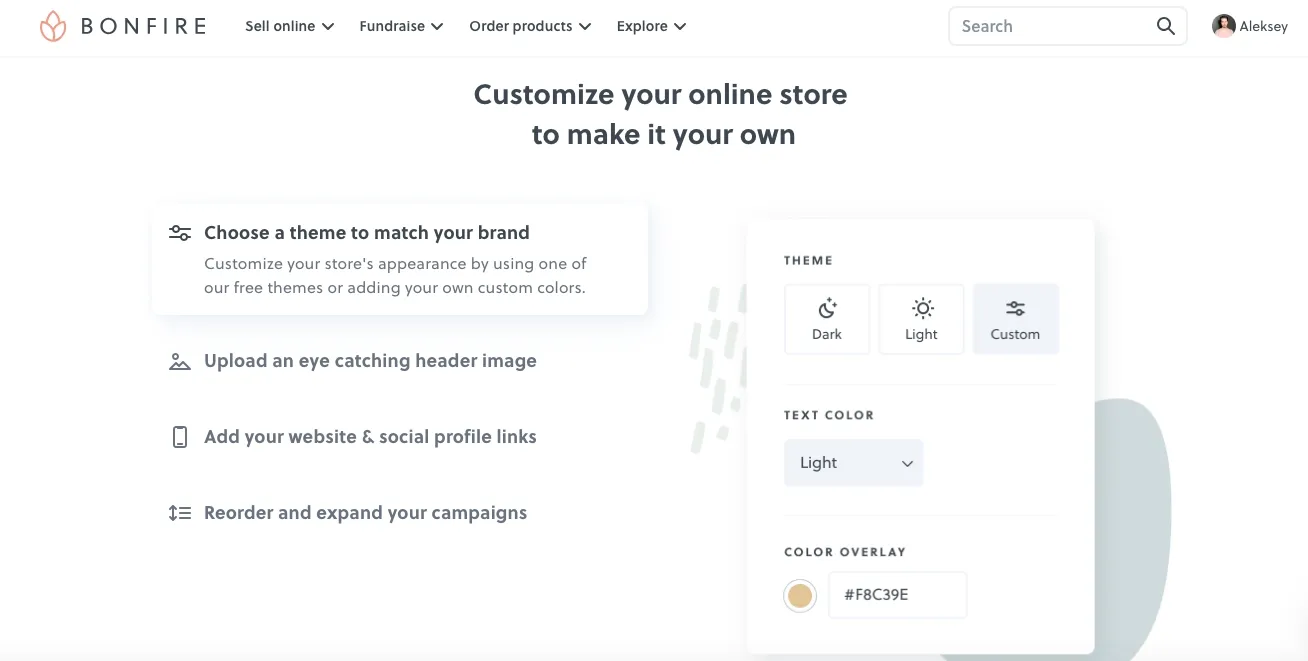The width and height of the screenshot is (1308, 661).
Task: Click the tan color overlay swatch
Action: point(800,596)
